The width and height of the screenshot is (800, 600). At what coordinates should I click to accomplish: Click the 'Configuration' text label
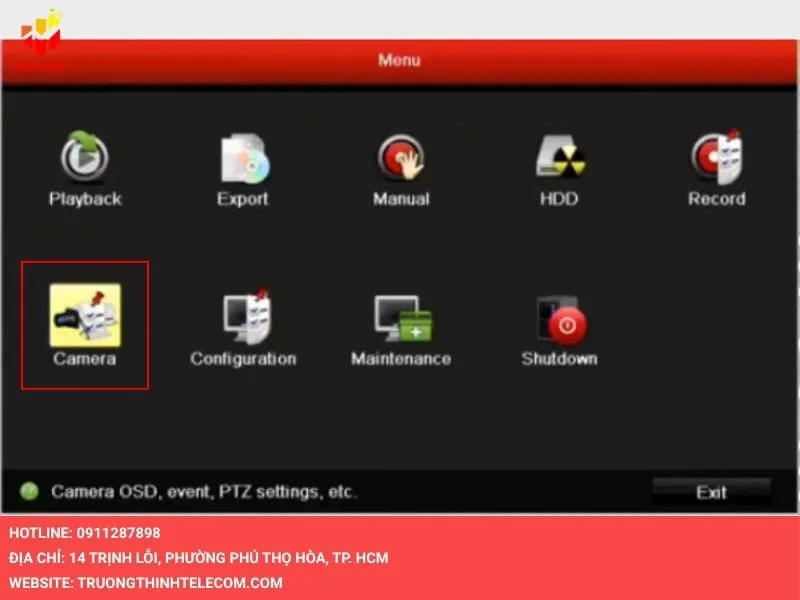click(243, 358)
